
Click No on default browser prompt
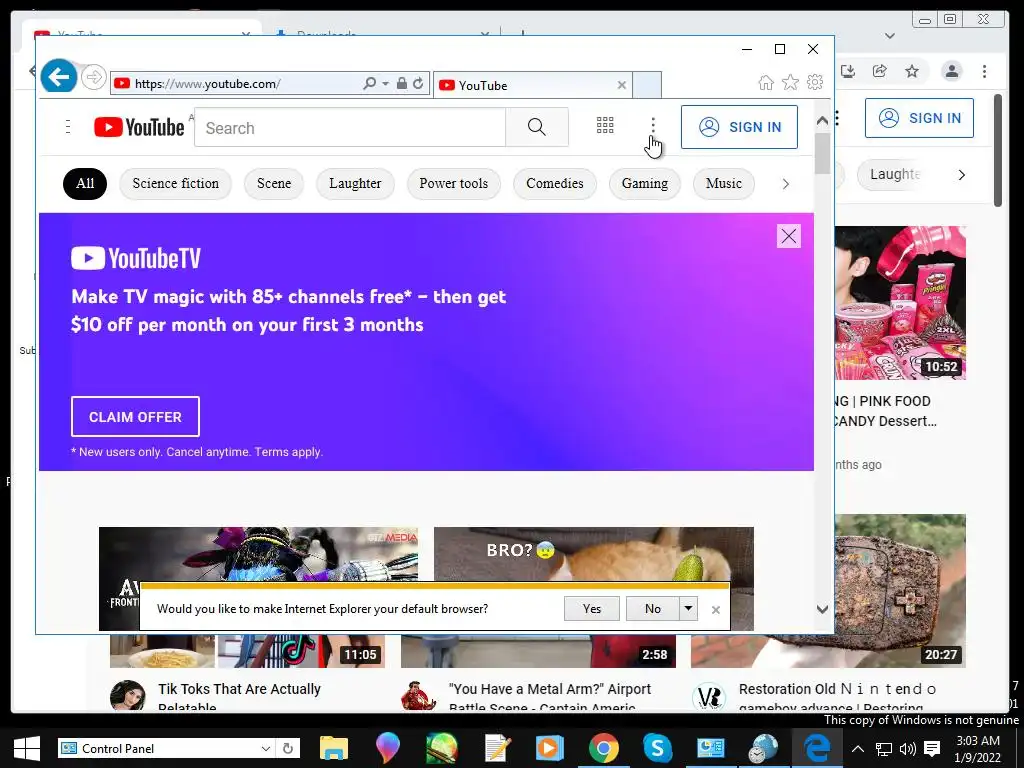(652, 609)
